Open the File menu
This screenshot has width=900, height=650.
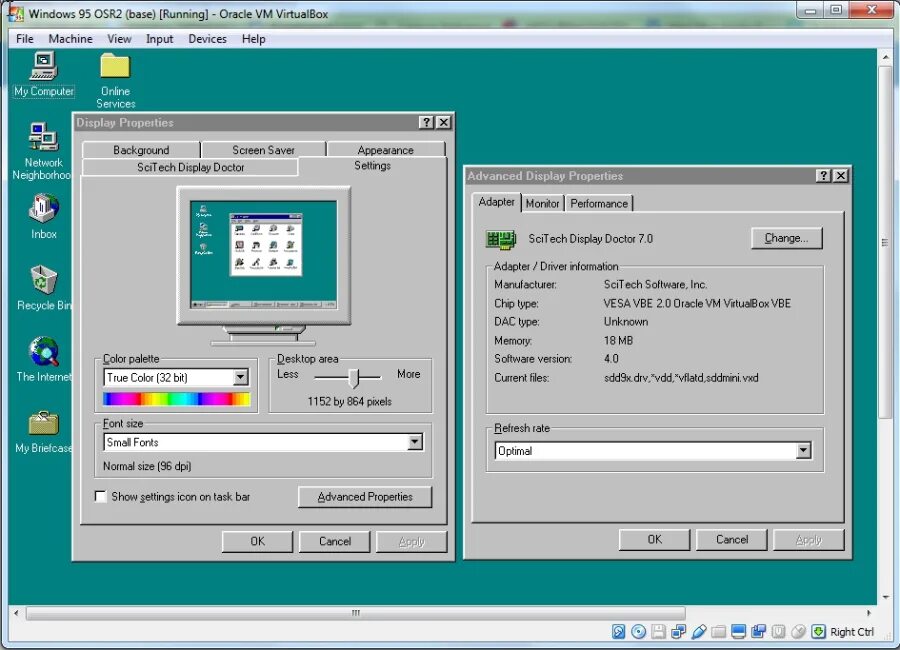click(25, 38)
